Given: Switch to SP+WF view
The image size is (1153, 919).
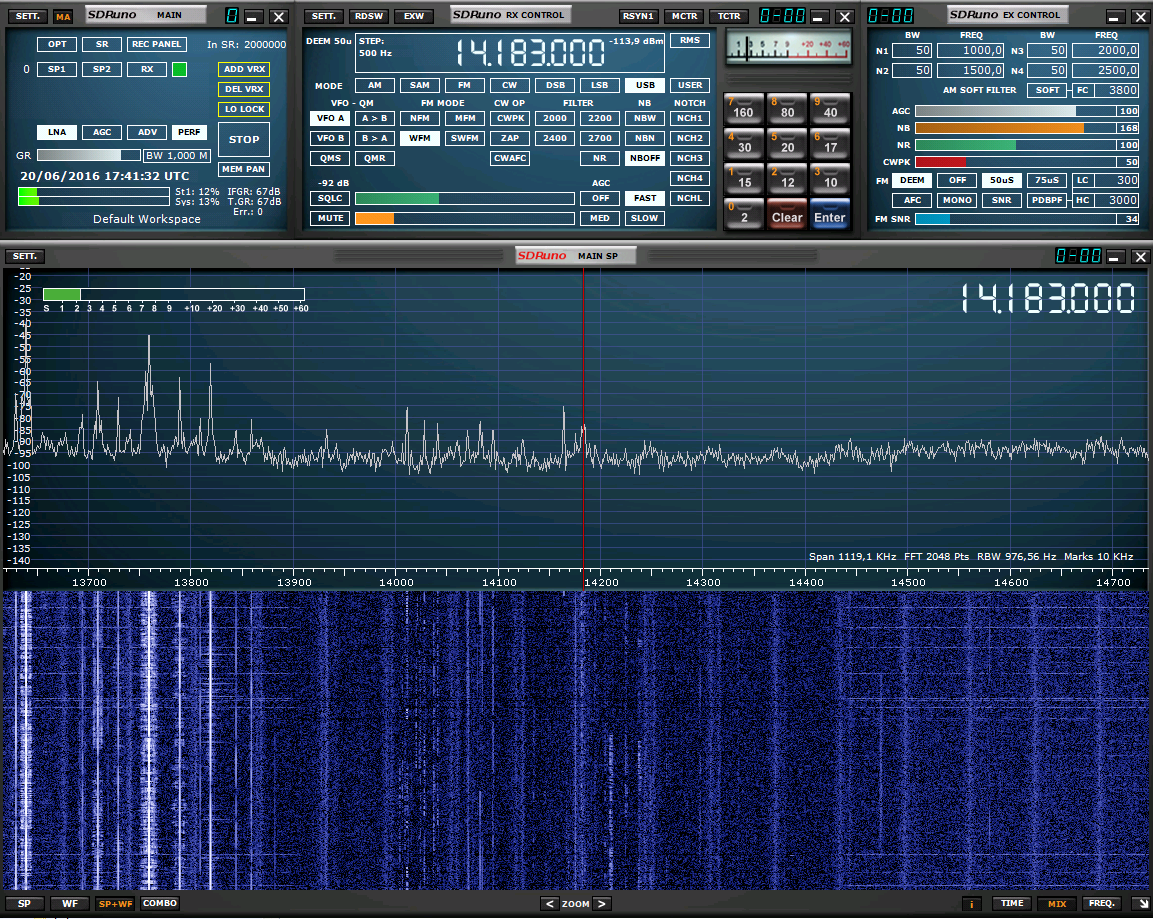Looking at the screenshot, I should point(115,904).
